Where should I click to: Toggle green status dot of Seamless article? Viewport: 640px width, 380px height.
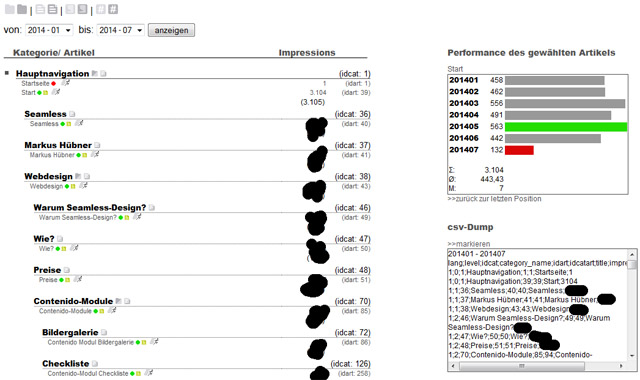[63, 124]
